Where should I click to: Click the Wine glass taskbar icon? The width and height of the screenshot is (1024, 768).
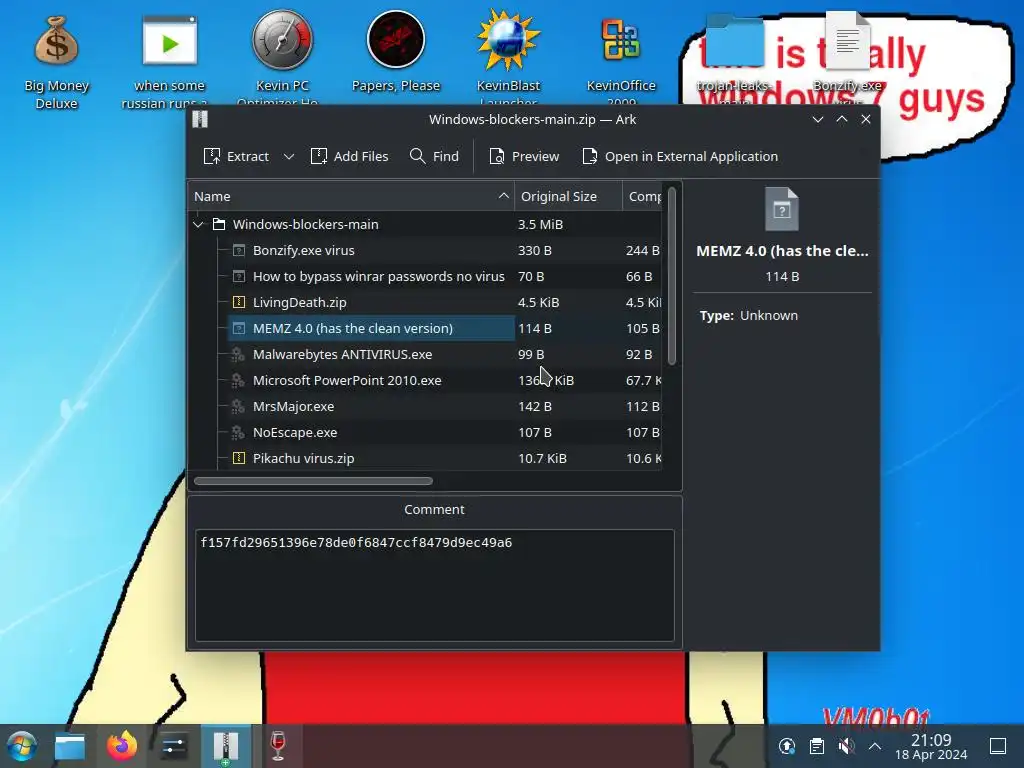click(278, 746)
